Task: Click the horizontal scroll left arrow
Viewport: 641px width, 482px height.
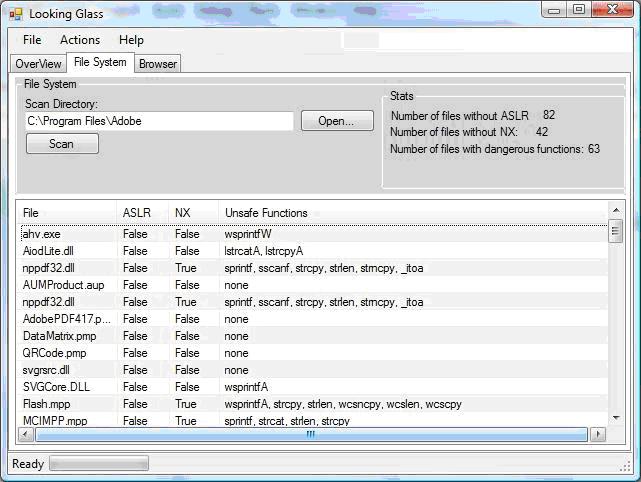Action: pyautogui.click(x=26, y=434)
